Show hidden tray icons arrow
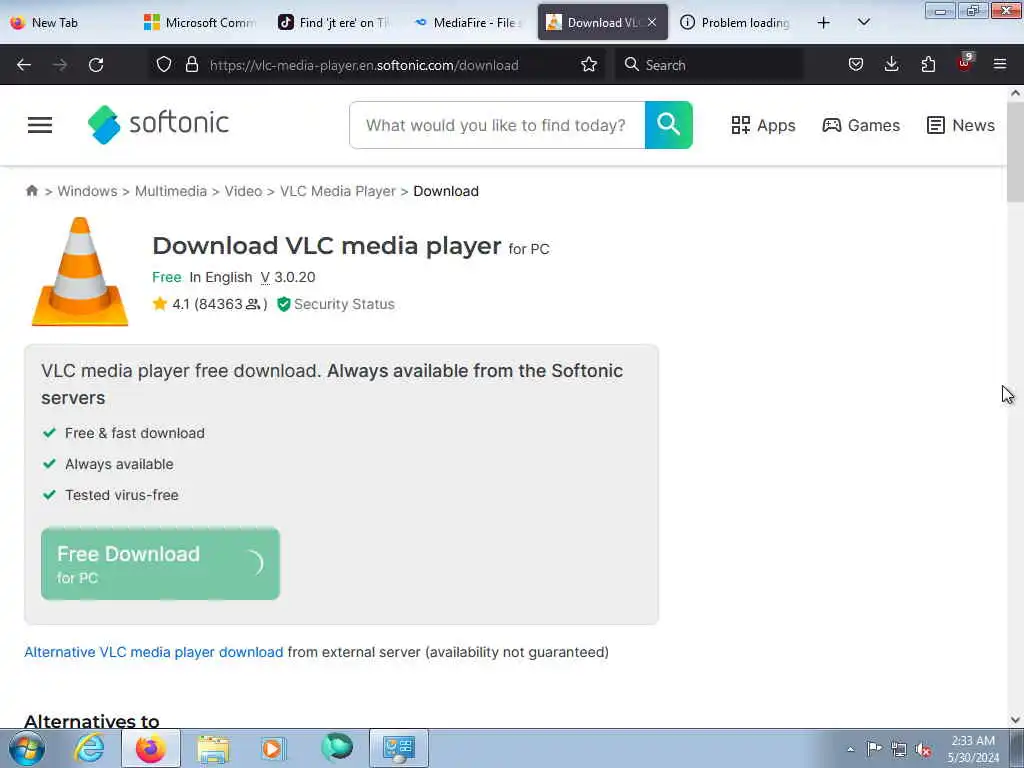 point(850,749)
